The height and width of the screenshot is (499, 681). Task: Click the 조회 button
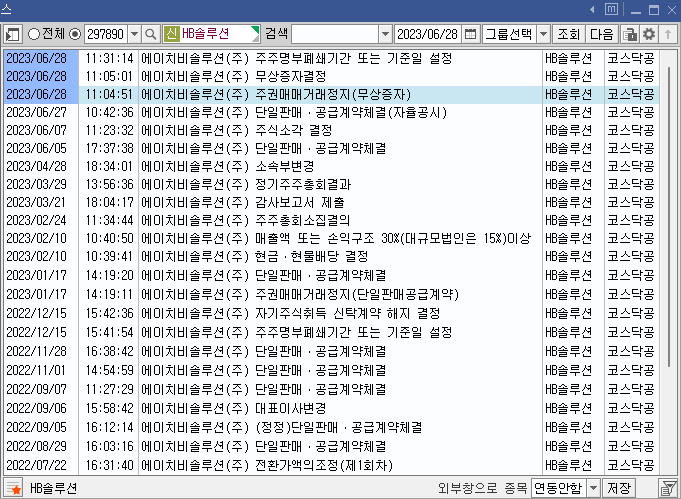pos(569,34)
